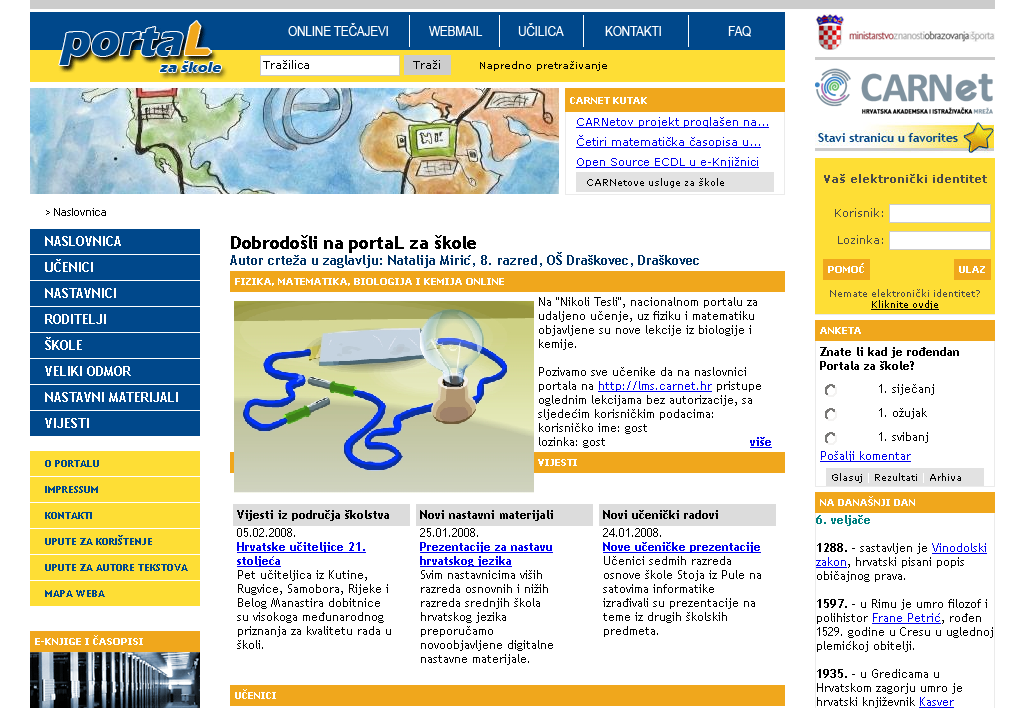Select the '1. svibanj' poll option
1024x708 pixels.
[830, 438]
